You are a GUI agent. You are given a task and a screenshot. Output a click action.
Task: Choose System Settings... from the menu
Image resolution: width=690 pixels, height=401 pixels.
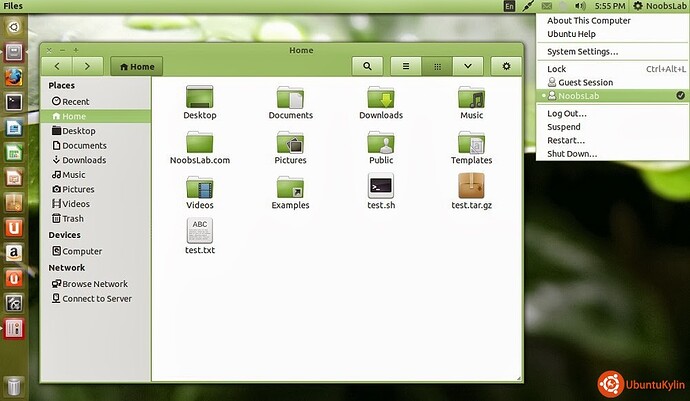click(x=582, y=51)
